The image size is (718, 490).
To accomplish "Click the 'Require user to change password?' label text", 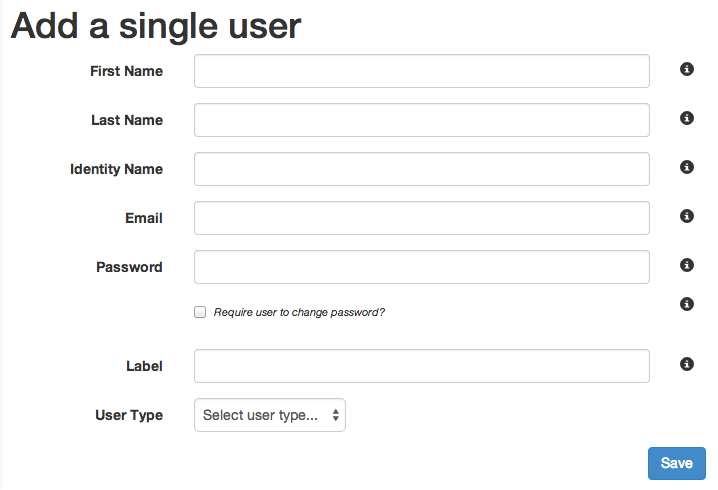I will (299, 312).
